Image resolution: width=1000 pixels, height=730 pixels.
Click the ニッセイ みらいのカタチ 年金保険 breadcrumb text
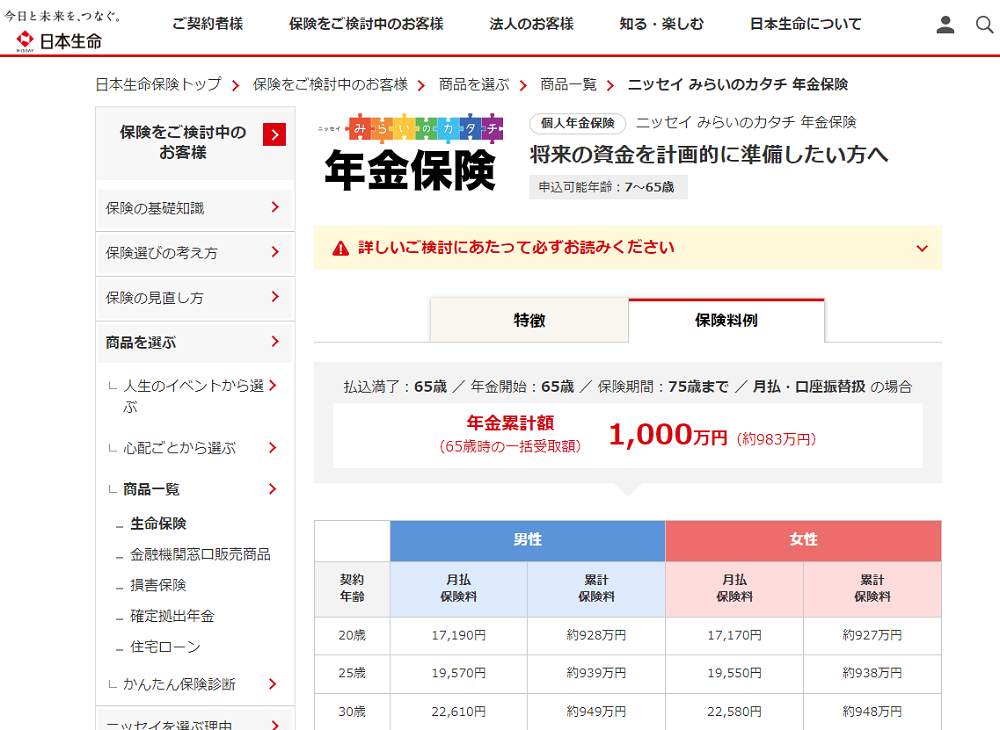coord(738,84)
